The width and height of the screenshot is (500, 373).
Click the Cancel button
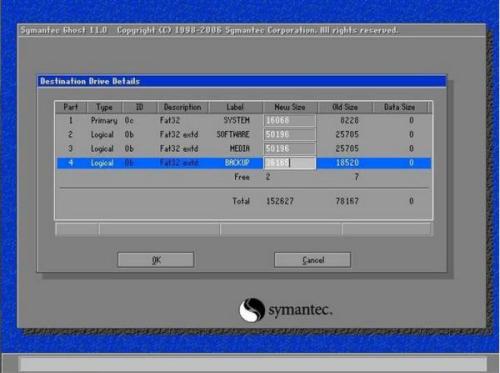pyautogui.click(x=312, y=260)
